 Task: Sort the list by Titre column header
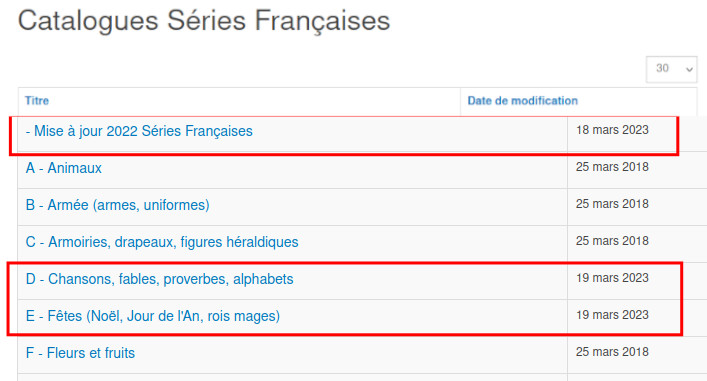point(37,101)
